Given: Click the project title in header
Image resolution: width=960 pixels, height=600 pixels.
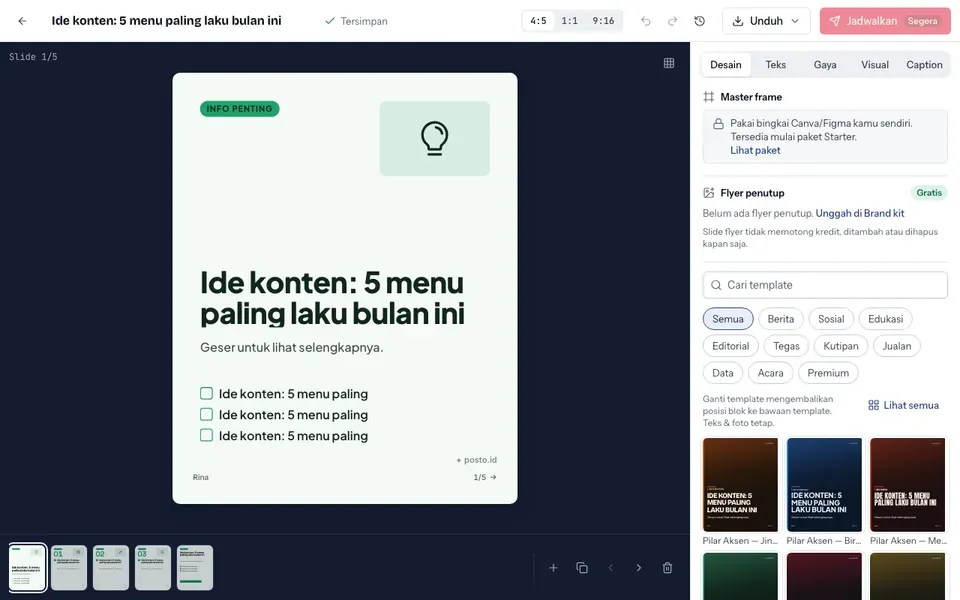Looking at the screenshot, I should (167, 21).
